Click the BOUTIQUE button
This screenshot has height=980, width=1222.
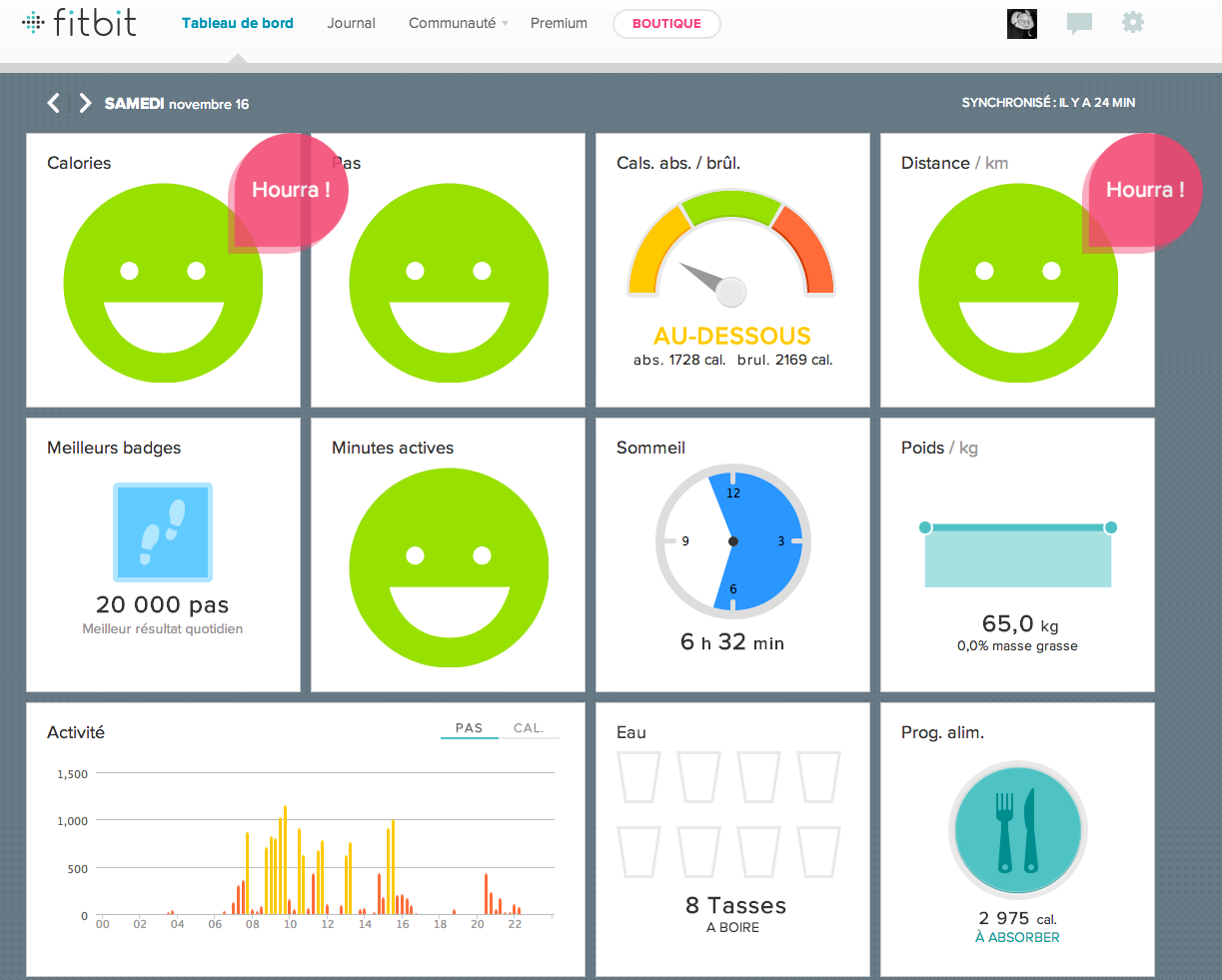coord(666,23)
